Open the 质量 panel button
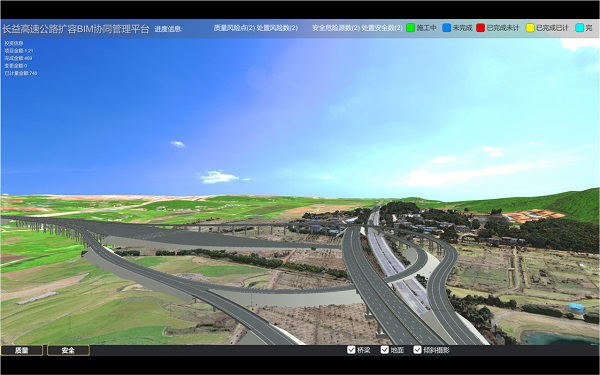Screen dimensions: 600x375 click(x=21, y=350)
